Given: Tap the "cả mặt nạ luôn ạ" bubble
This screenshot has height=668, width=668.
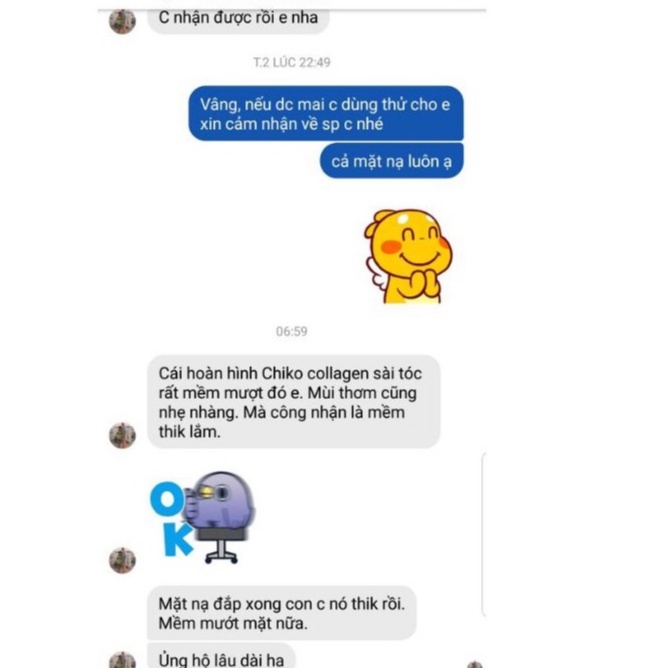Looking at the screenshot, I should [392, 161].
